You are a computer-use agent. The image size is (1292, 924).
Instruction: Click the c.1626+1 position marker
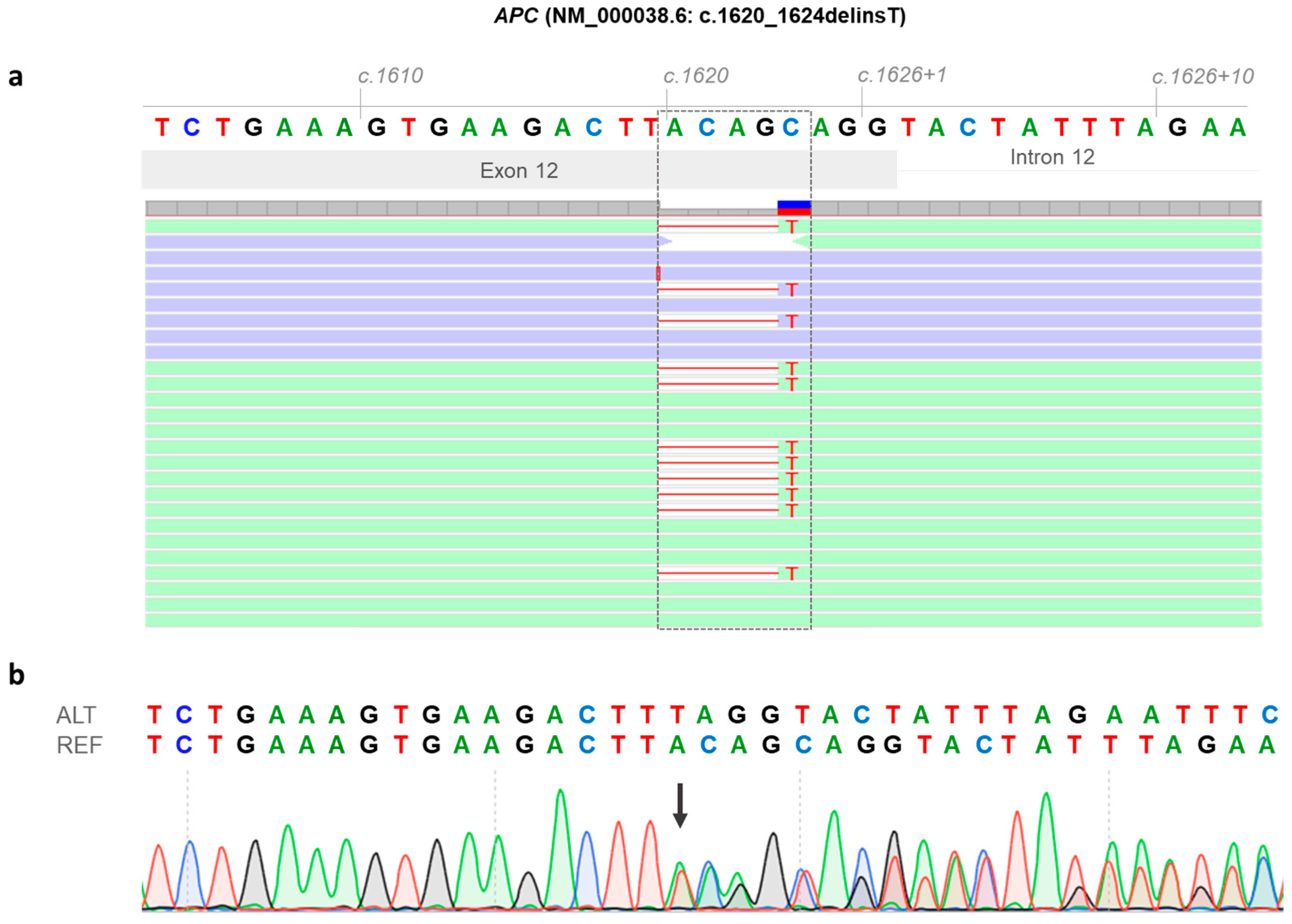(902, 75)
